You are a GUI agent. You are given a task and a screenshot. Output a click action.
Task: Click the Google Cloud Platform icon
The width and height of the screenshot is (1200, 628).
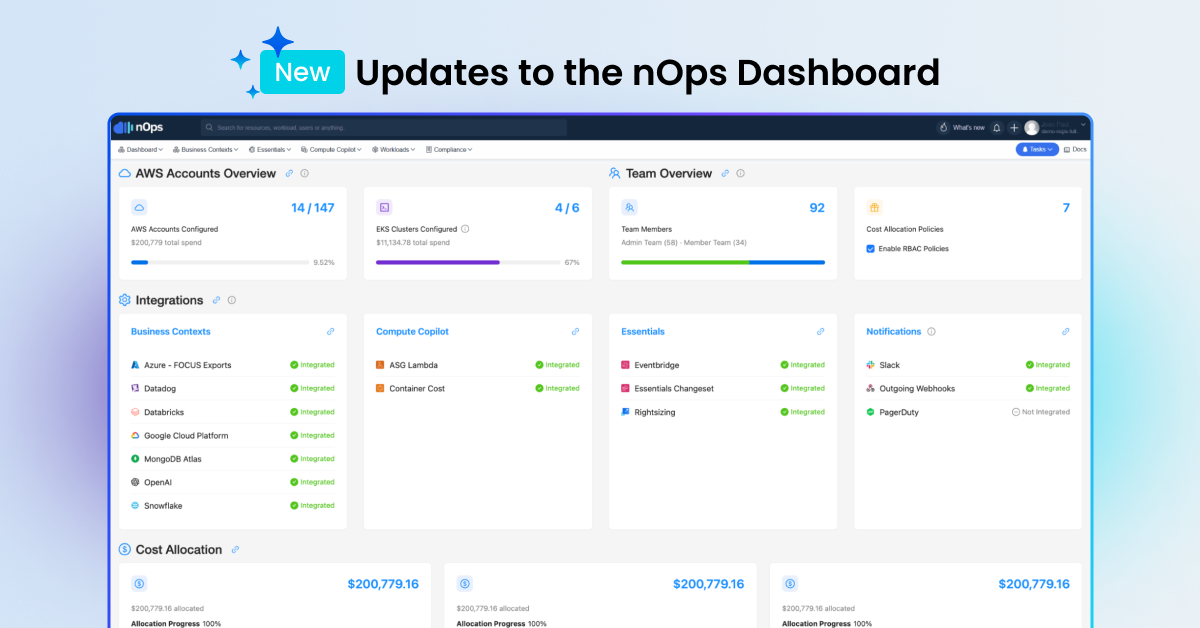pyautogui.click(x=135, y=435)
